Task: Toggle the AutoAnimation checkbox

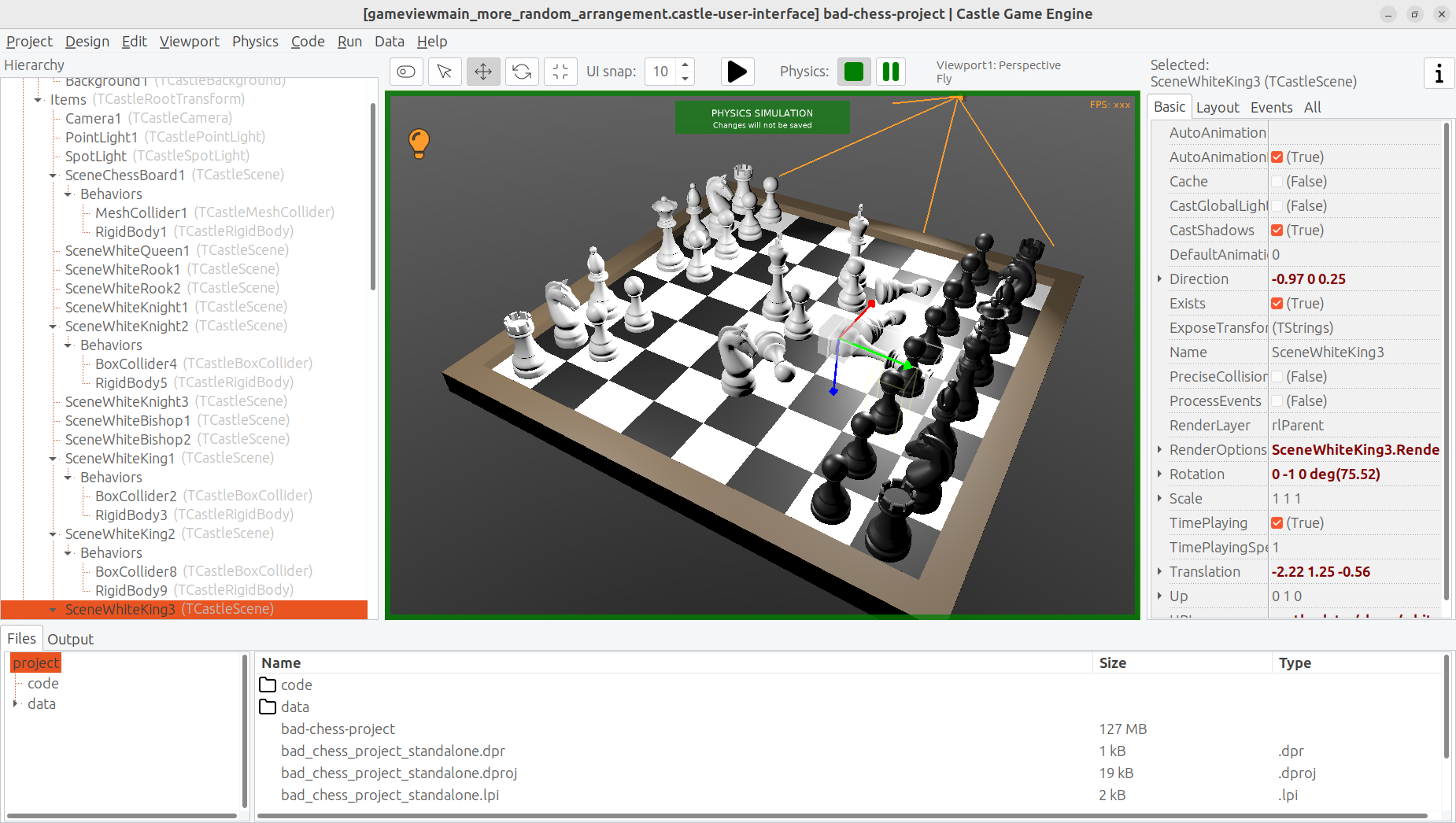Action: (x=1277, y=157)
